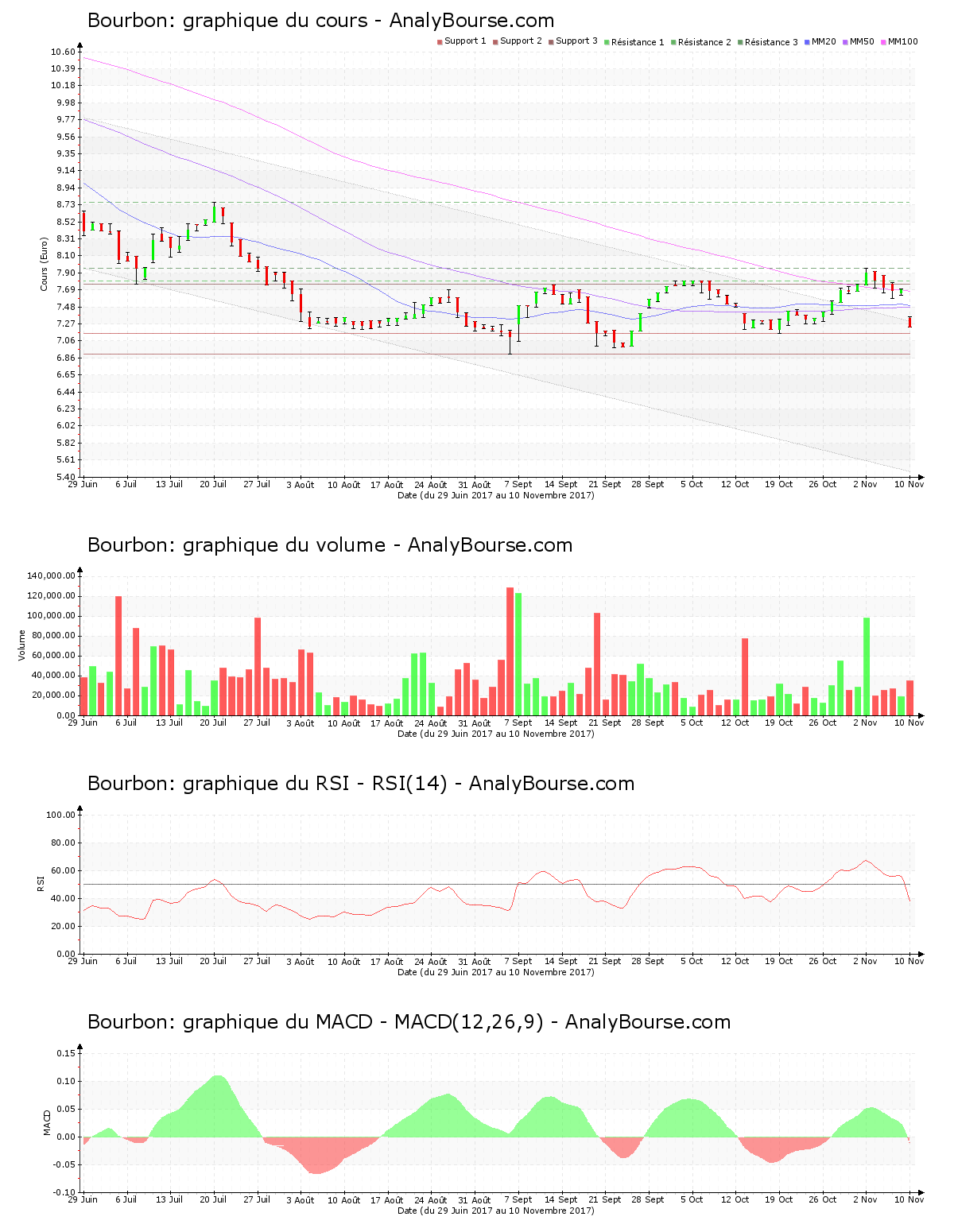Click '2 Nov' date under volume chart
954x1232 pixels.
pos(865,723)
